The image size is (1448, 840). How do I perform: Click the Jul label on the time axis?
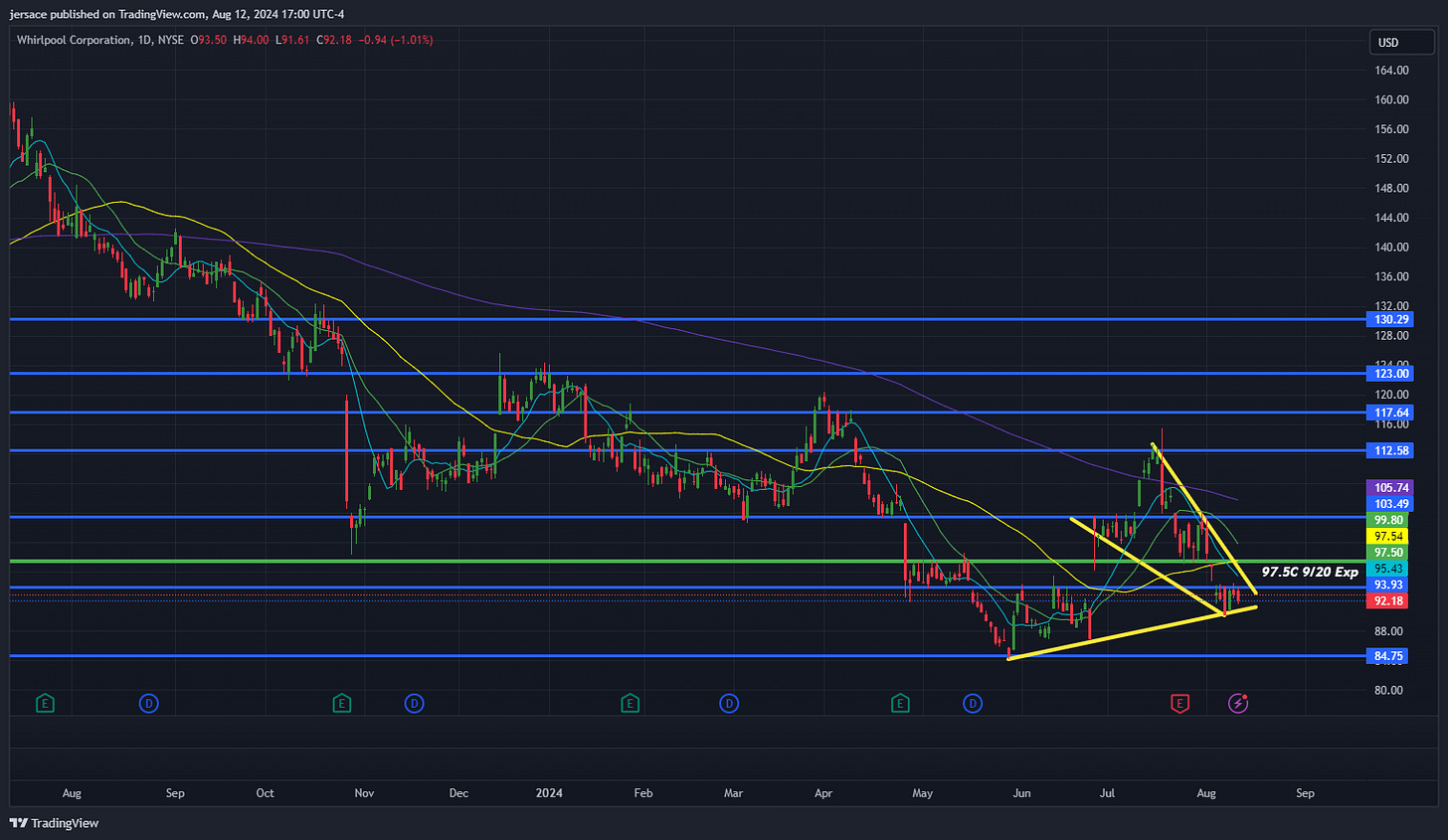click(x=1107, y=793)
